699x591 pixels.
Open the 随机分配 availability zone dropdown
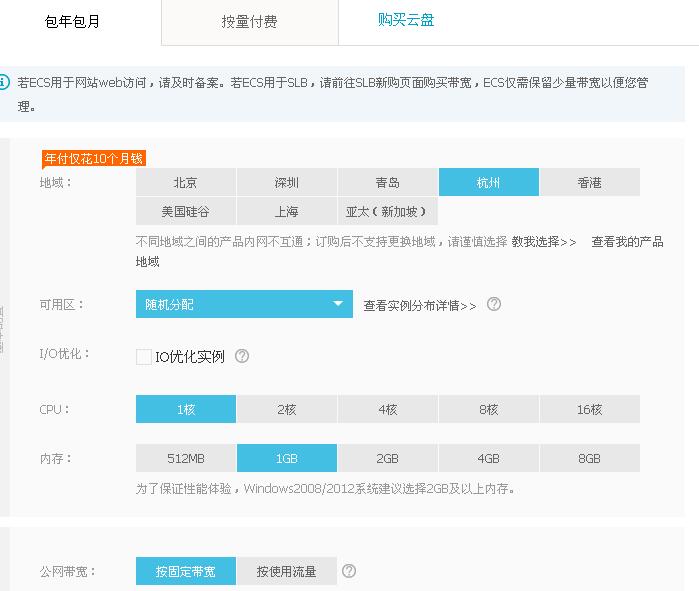244,304
